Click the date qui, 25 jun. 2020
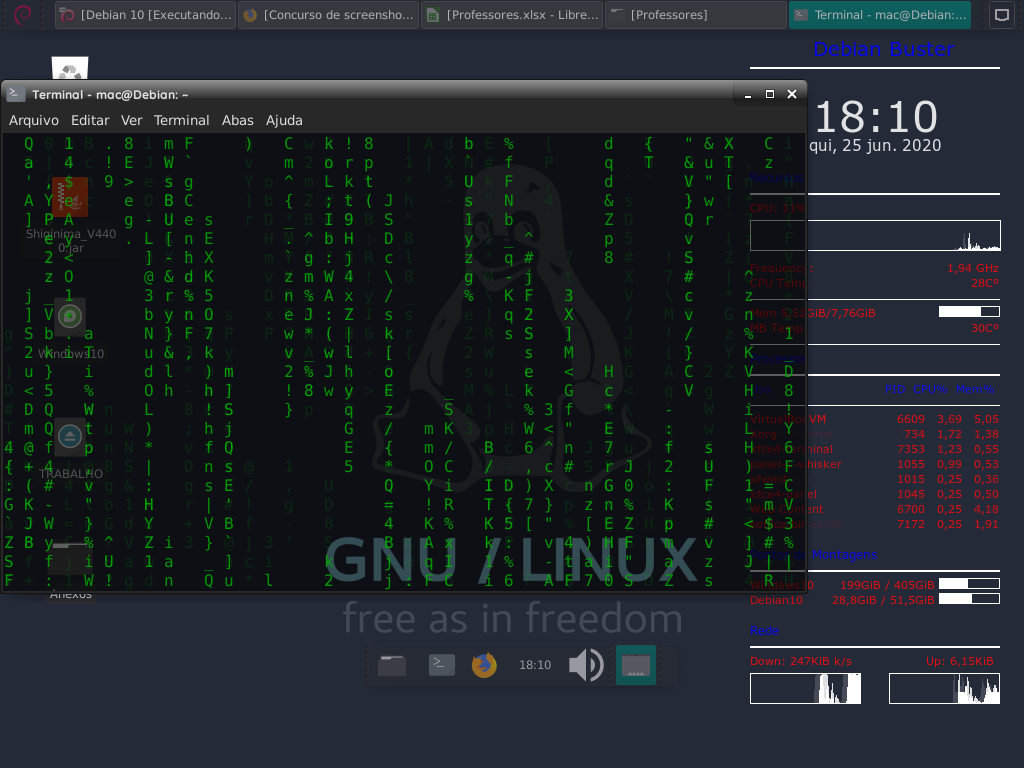The height and width of the screenshot is (768, 1024). tap(875, 146)
